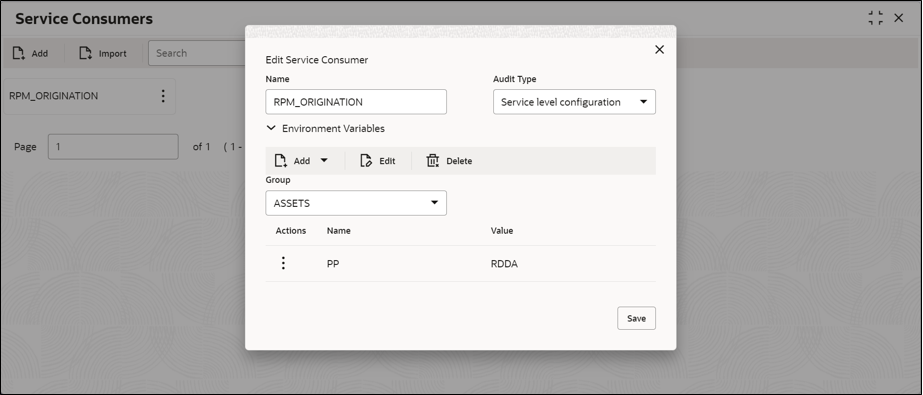Screen dimensions: 923x395
Task: Open the Group ASSETS dropdown
Action: point(356,203)
